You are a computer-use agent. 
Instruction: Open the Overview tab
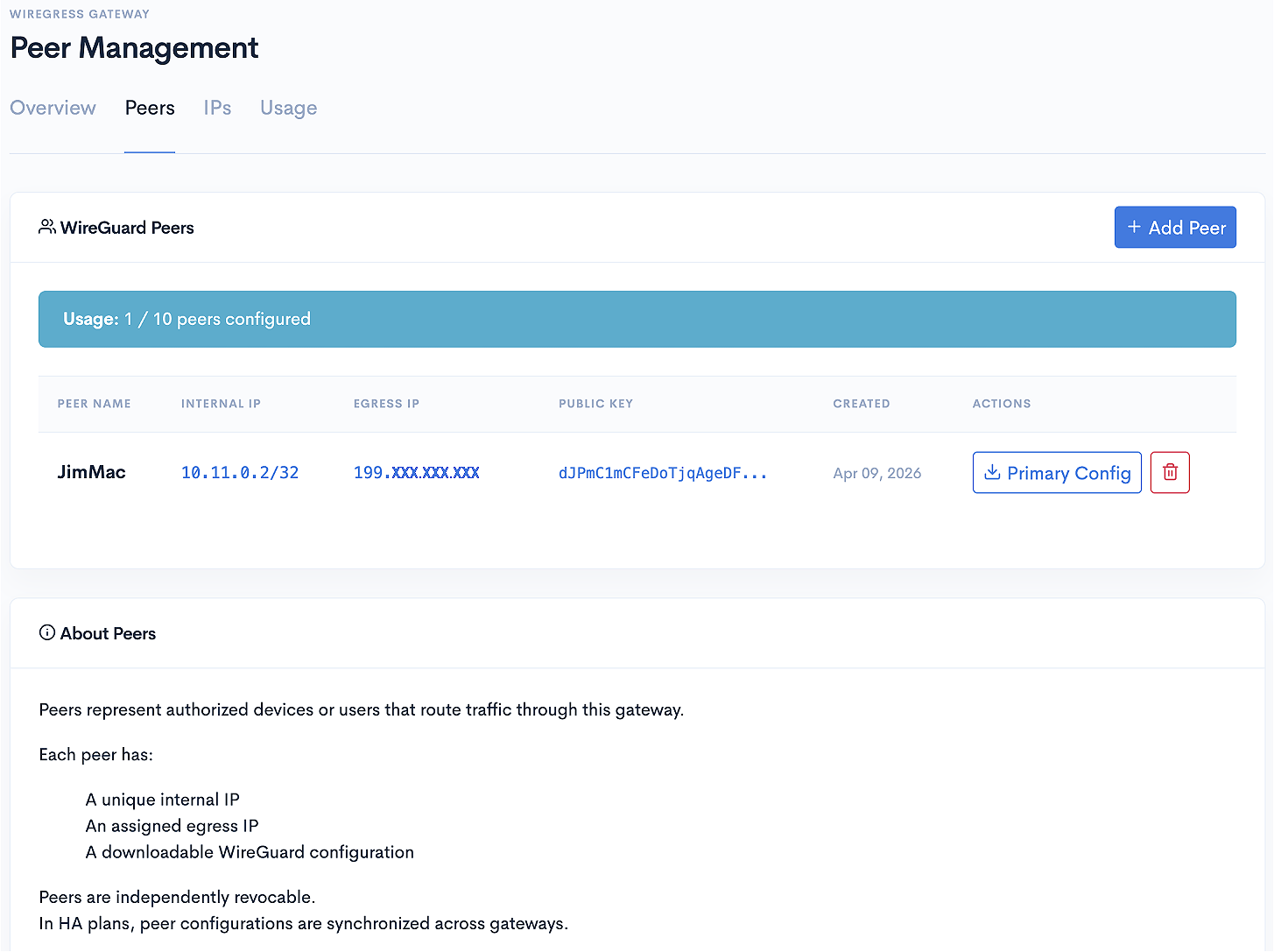(53, 108)
